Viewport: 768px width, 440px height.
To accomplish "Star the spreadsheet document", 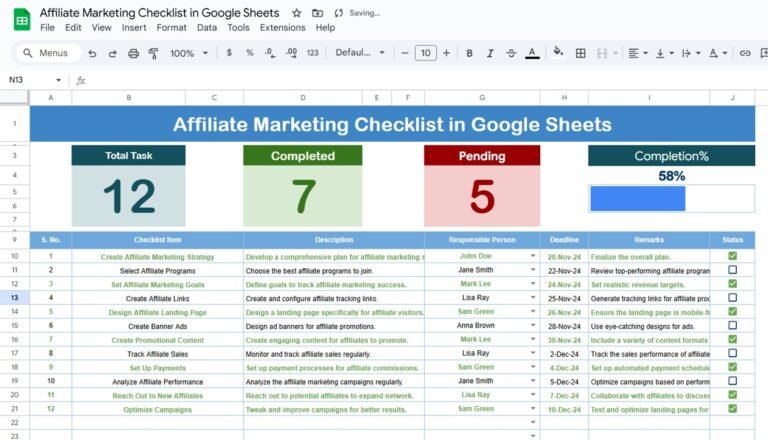I will click(296, 13).
